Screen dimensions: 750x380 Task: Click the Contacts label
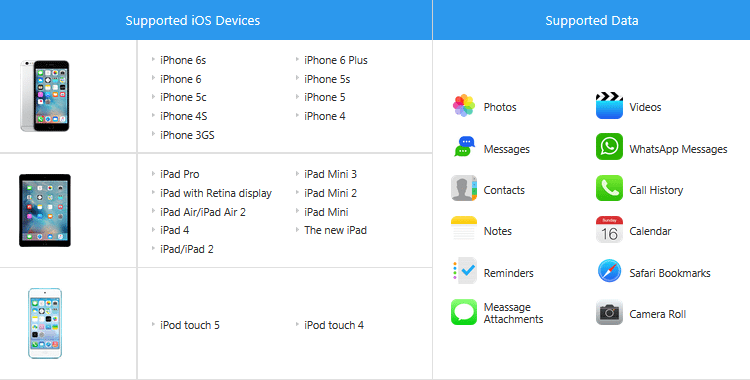(504, 190)
